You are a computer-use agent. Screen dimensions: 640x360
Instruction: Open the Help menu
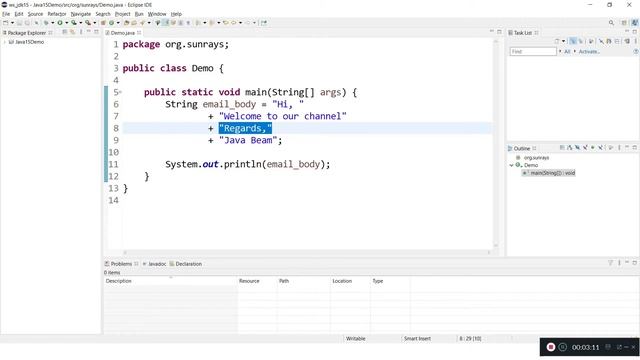pyautogui.click(x=176, y=14)
